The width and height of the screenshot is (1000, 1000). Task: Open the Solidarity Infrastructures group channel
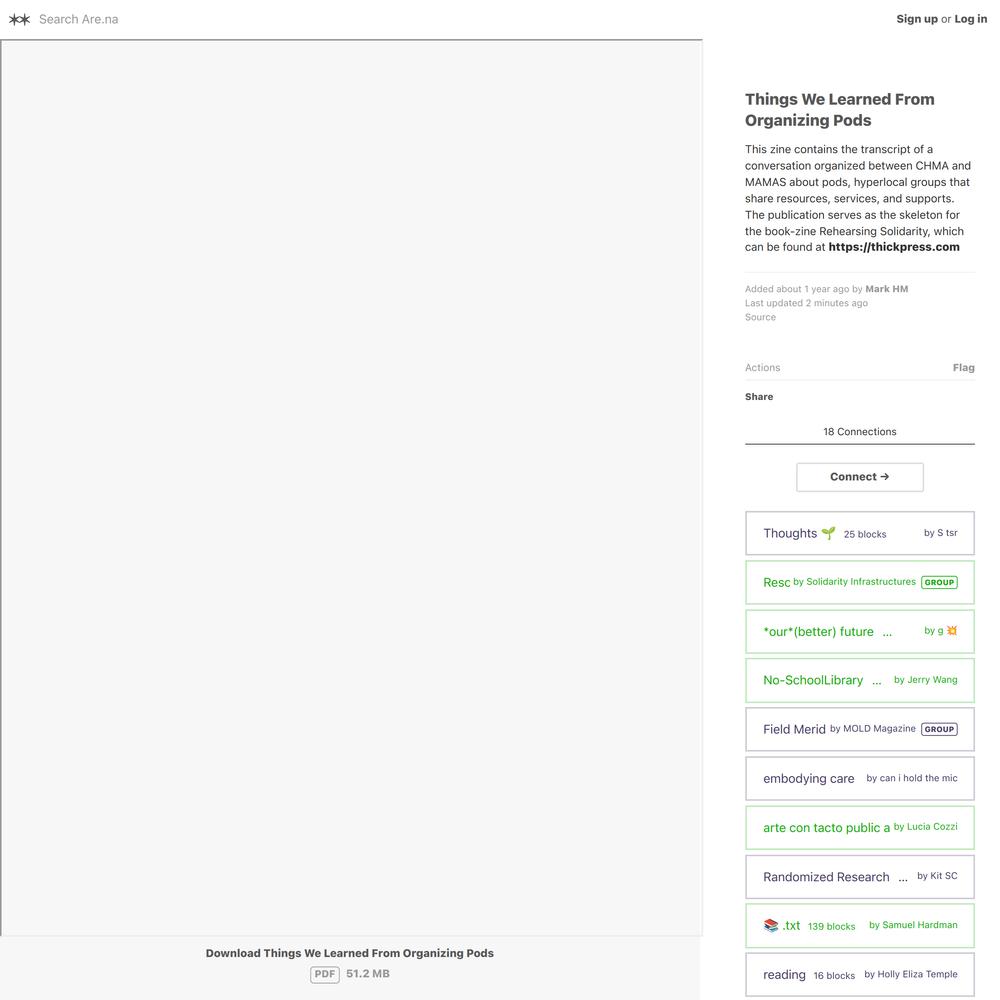point(860,582)
